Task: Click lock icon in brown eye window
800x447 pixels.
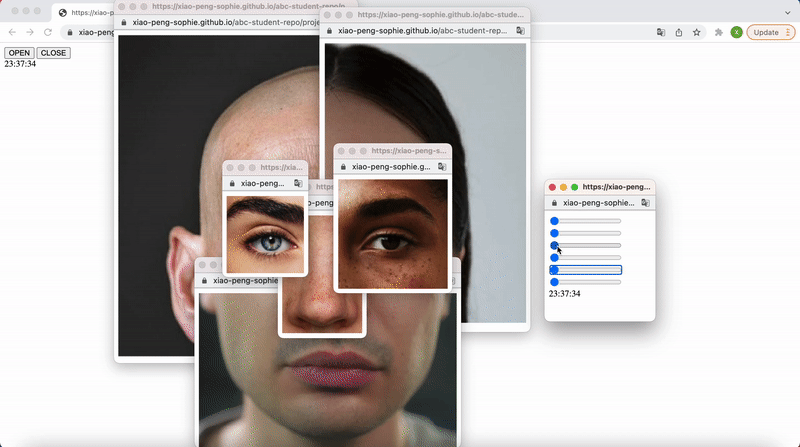Action: (343, 167)
